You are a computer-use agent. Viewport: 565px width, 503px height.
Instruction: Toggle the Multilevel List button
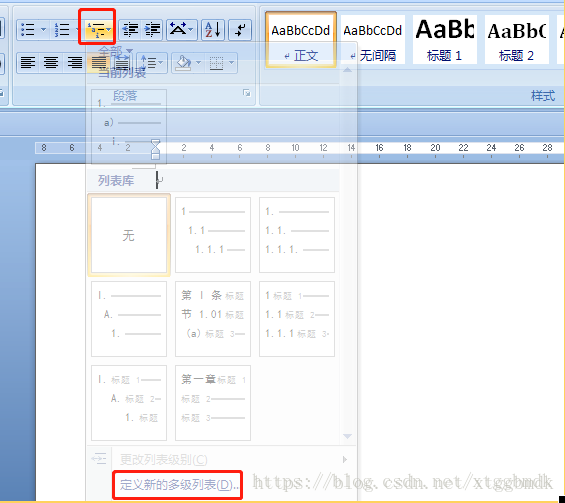[x=97, y=30]
